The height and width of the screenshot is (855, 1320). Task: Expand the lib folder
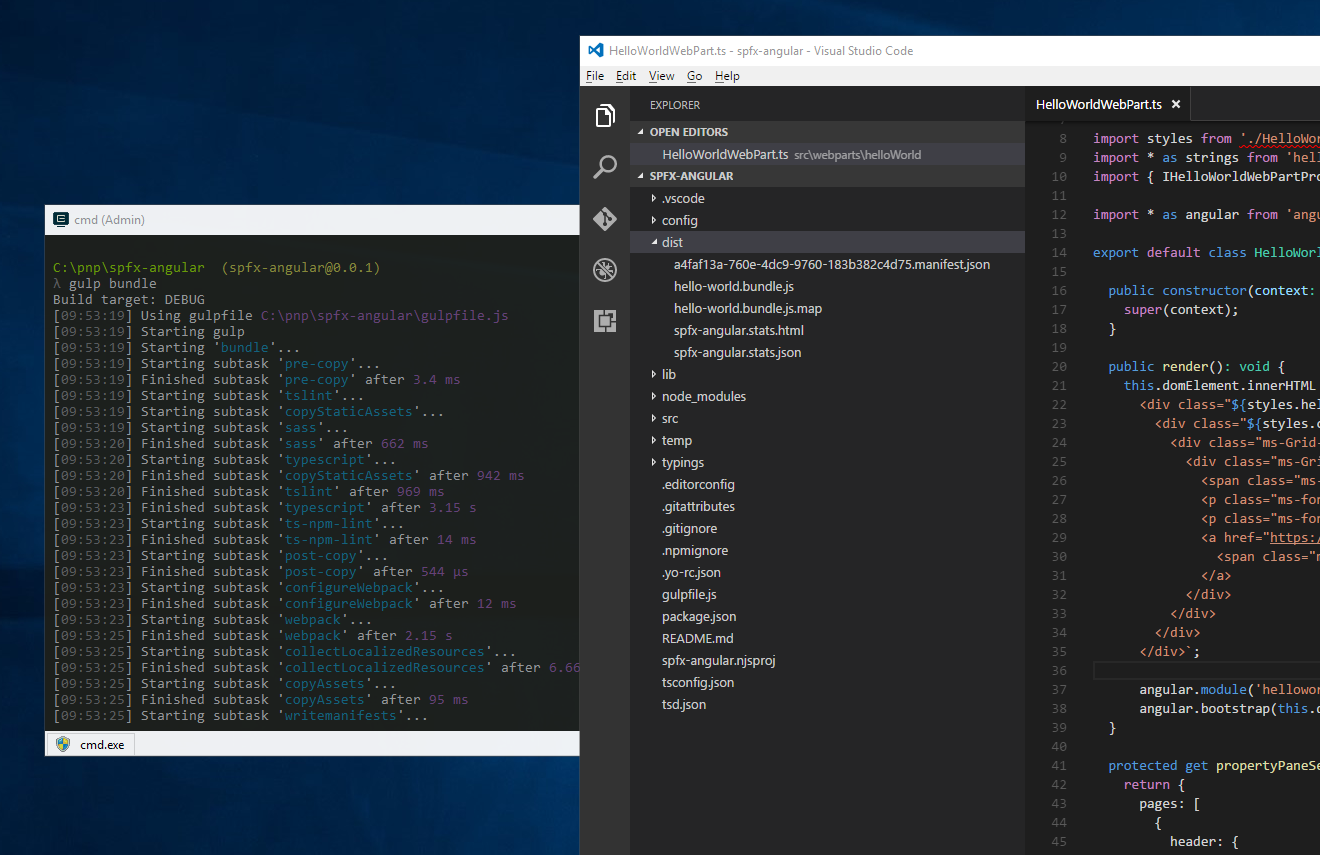[x=827, y=374]
